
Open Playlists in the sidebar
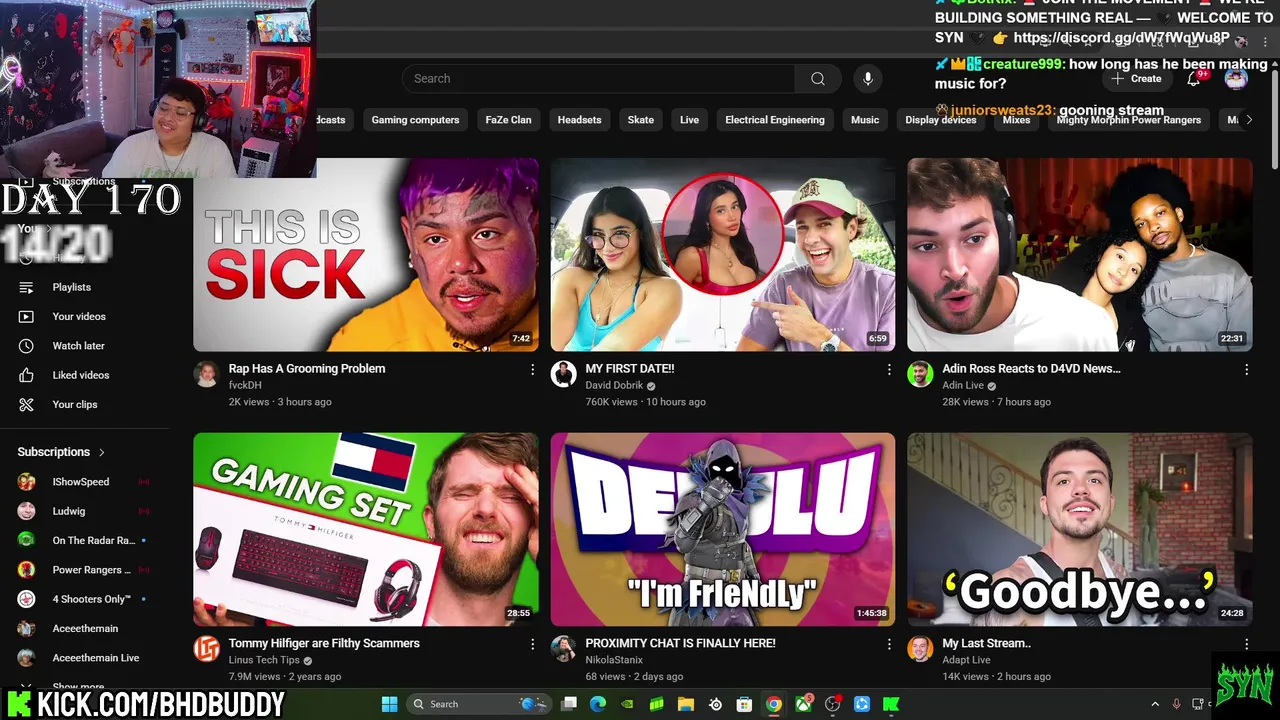click(x=71, y=287)
